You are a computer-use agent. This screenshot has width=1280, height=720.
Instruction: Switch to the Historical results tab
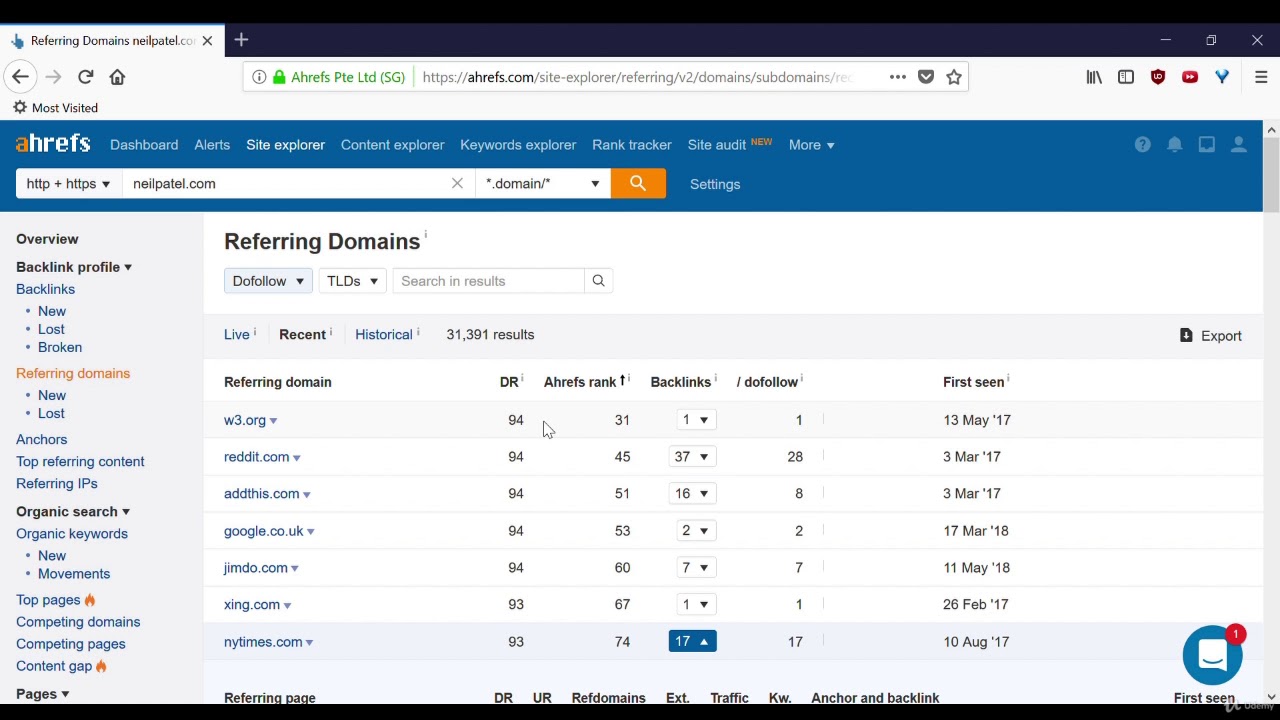(384, 335)
